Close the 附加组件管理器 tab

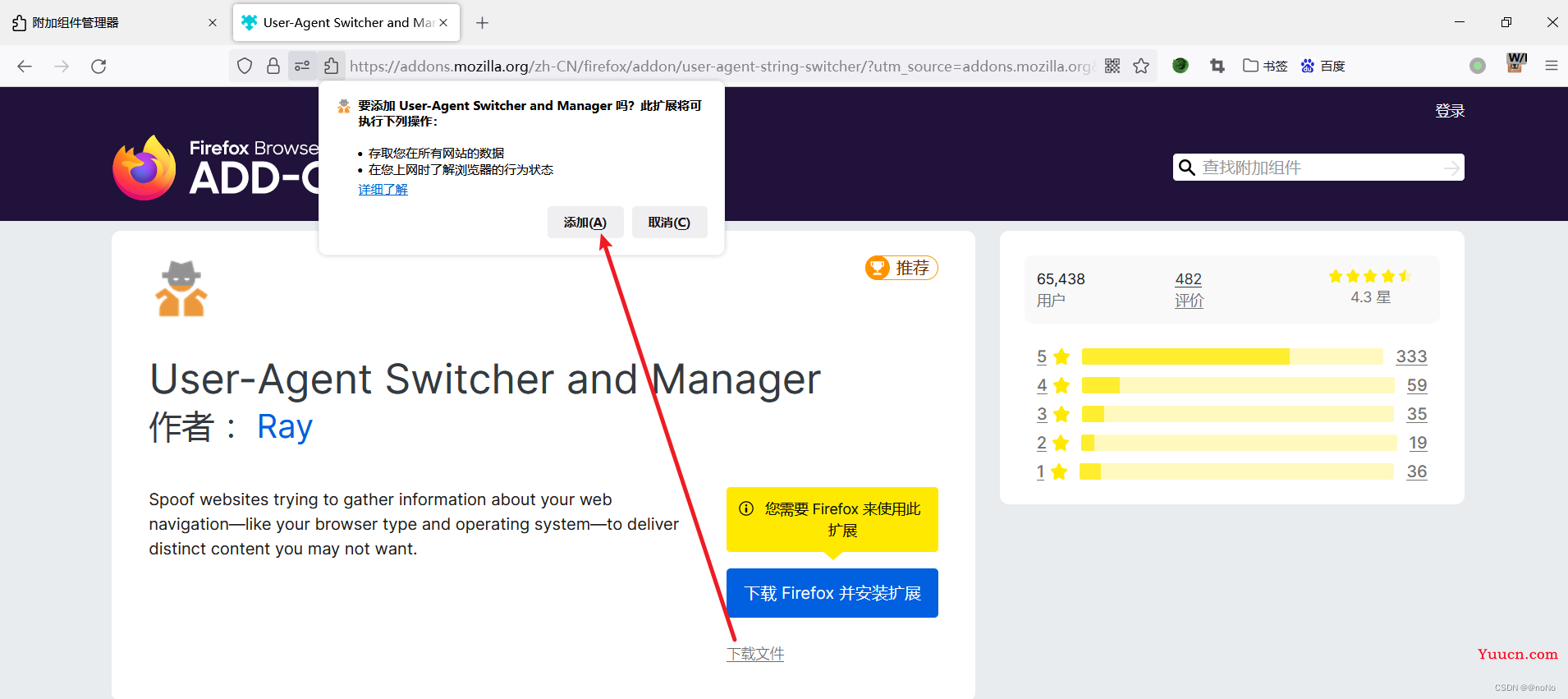(213, 23)
